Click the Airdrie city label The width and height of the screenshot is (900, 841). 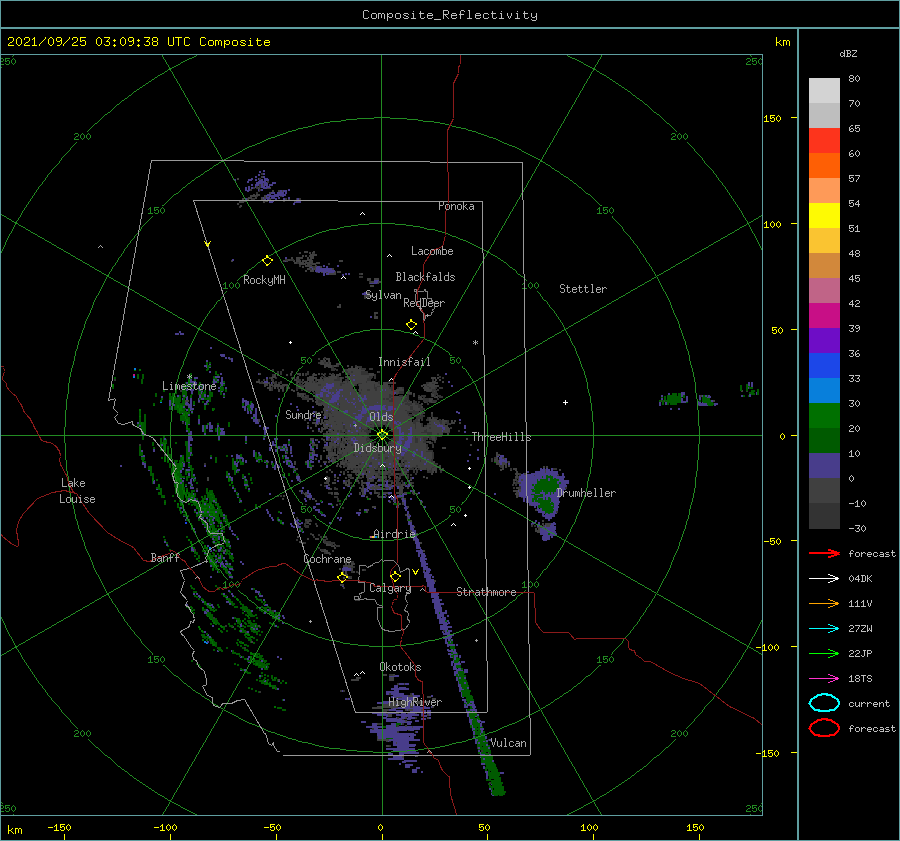394,534
